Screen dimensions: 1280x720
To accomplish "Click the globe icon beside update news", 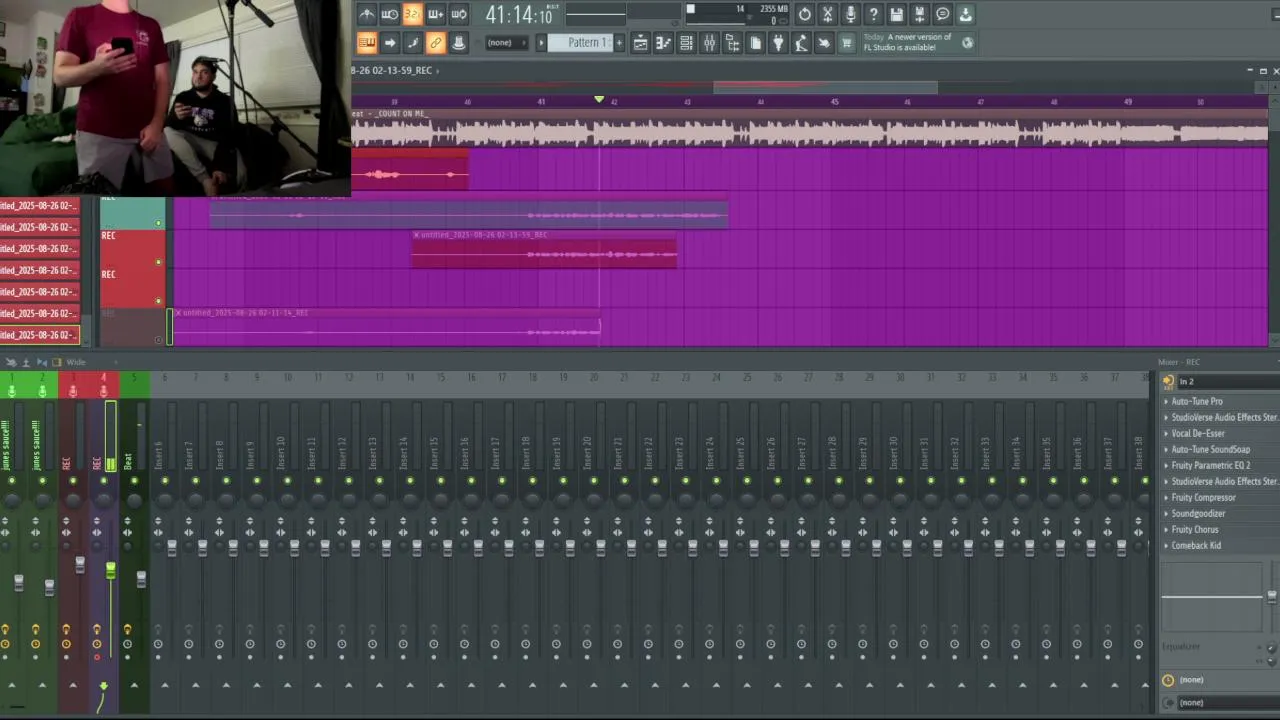I will 968,42.
